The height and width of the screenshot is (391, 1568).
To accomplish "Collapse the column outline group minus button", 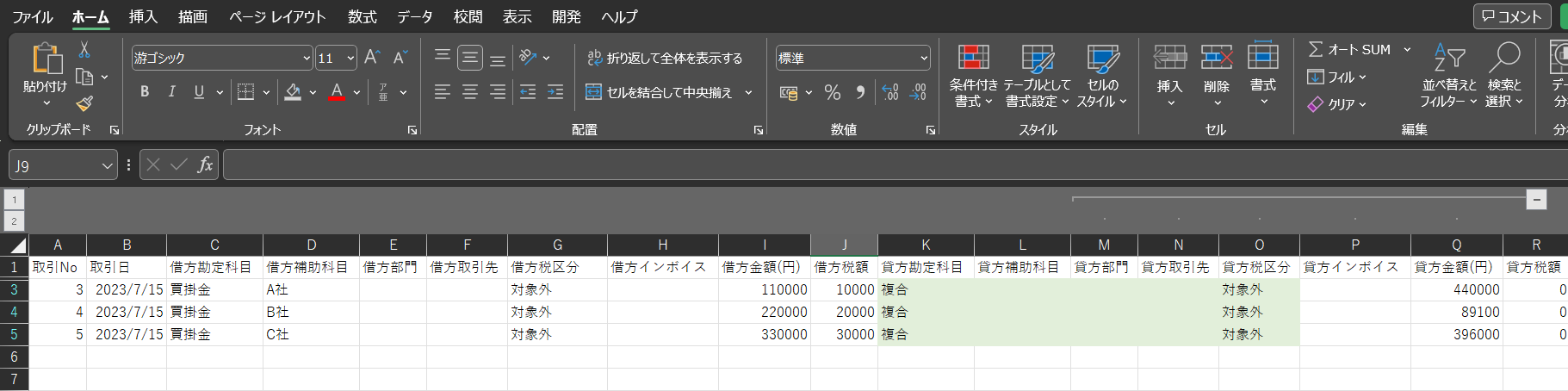I will point(1536,199).
